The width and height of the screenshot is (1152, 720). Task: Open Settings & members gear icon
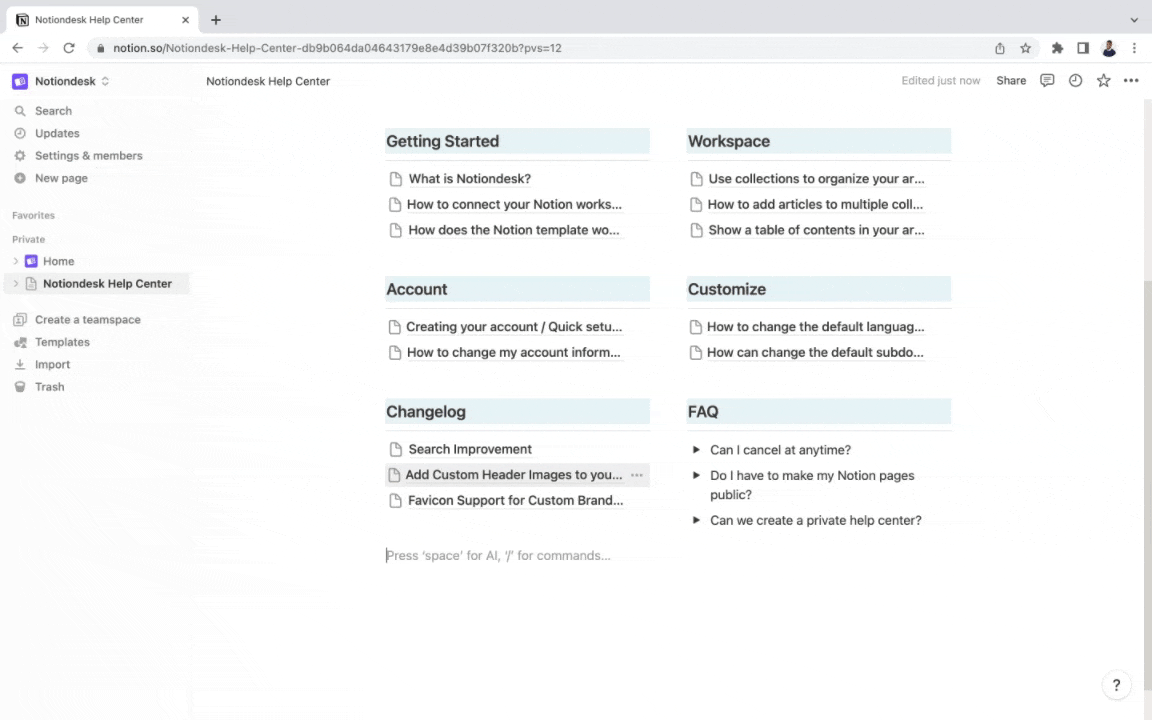click(20, 156)
